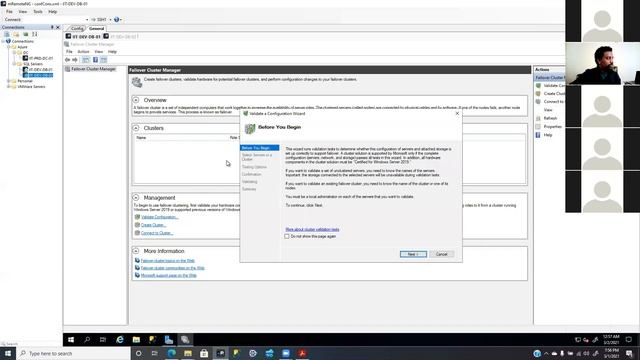This screenshot has width=640, height=360.
Task: Click the sort icon in Connections panel toolbar
Action: tap(35, 34)
